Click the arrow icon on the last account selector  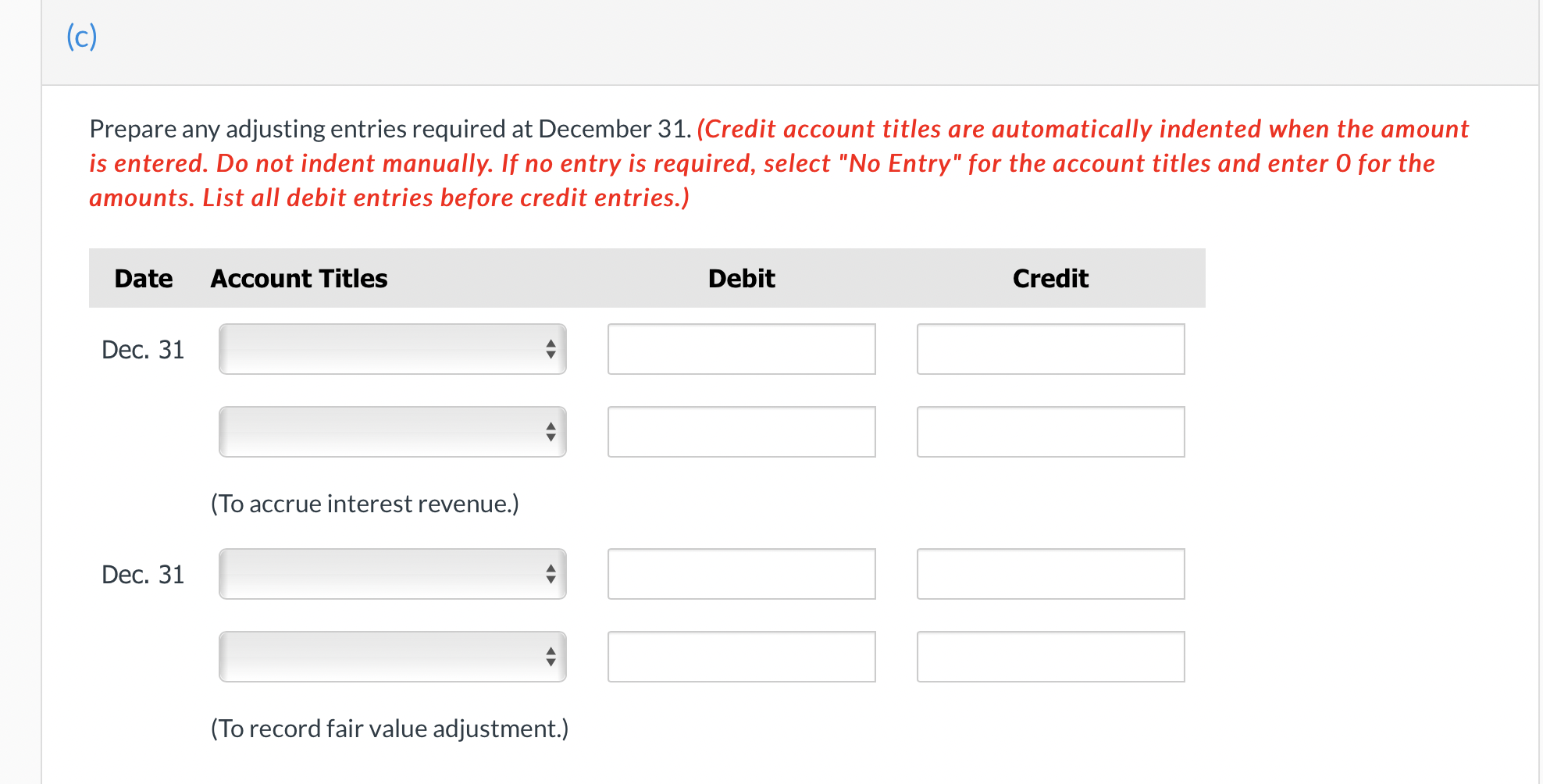(550, 657)
